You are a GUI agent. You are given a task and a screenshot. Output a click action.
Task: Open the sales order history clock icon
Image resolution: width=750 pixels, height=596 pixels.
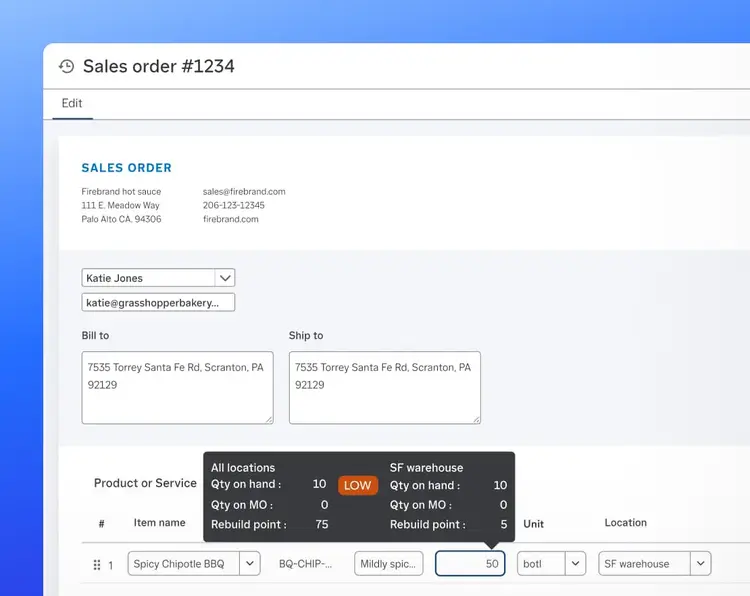coord(66,66)
